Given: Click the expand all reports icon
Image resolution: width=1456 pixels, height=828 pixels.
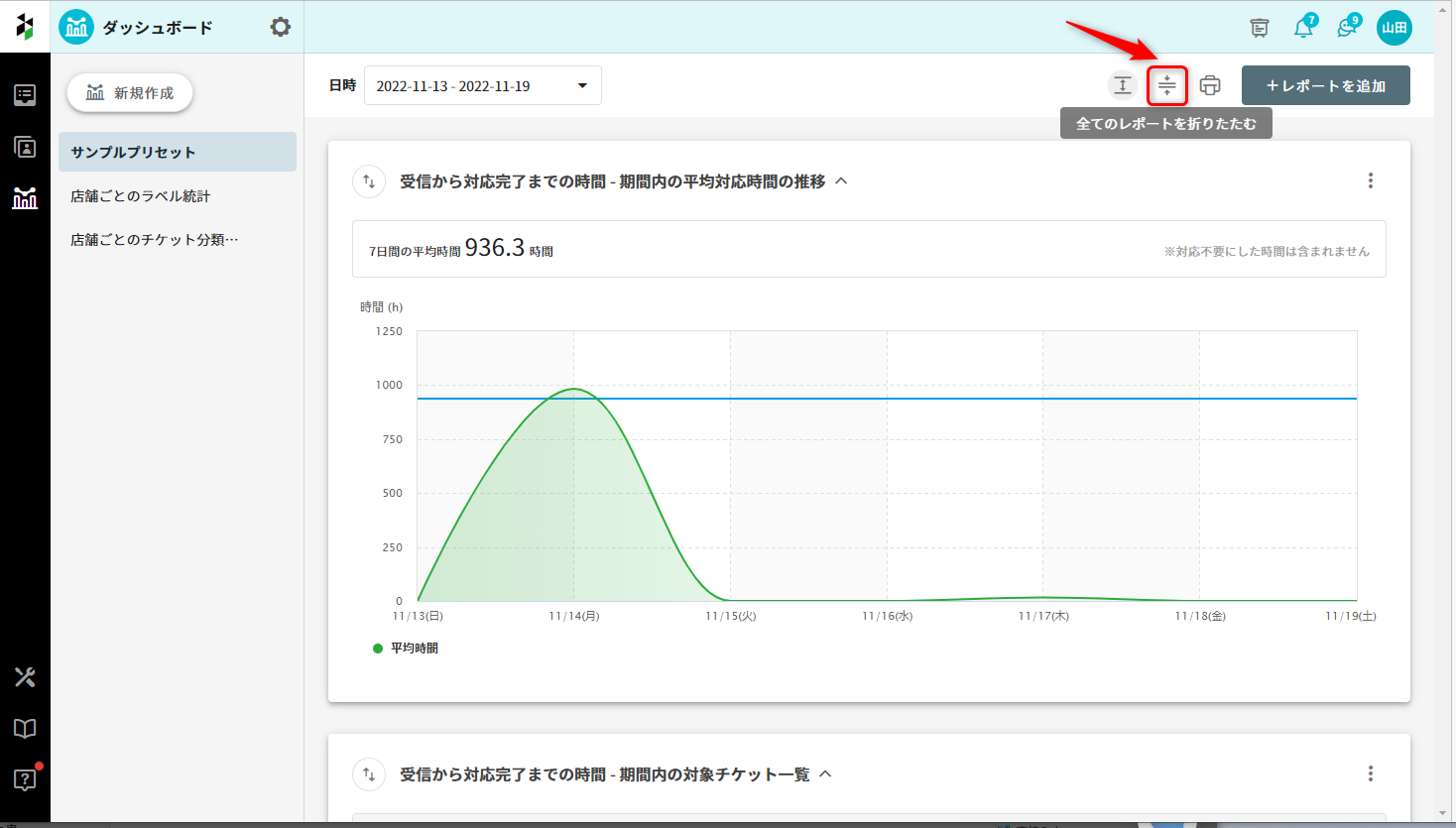Looking at the screenshot, I should coord(1122,86).
